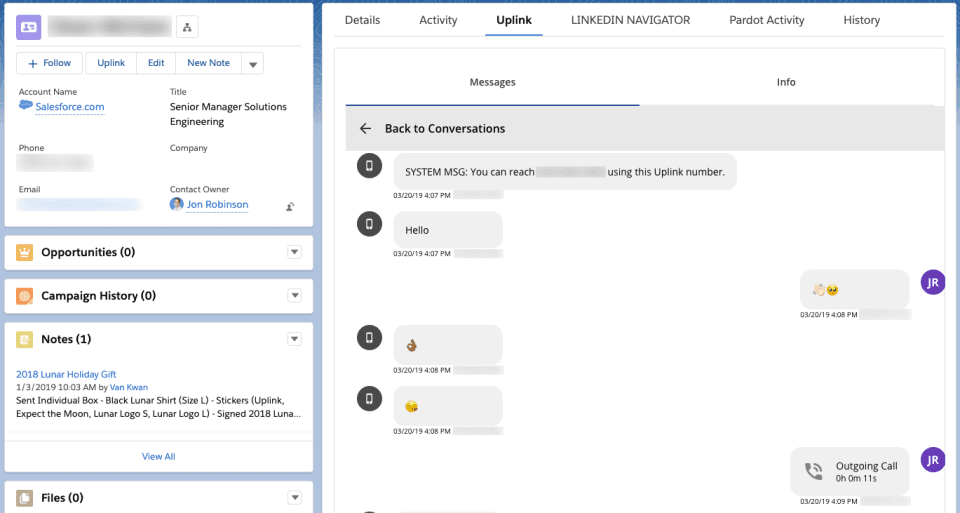Screen dimensions: 960x513
Task: Click the Outgoing Call phone icon
Action: tap(814, 471)
